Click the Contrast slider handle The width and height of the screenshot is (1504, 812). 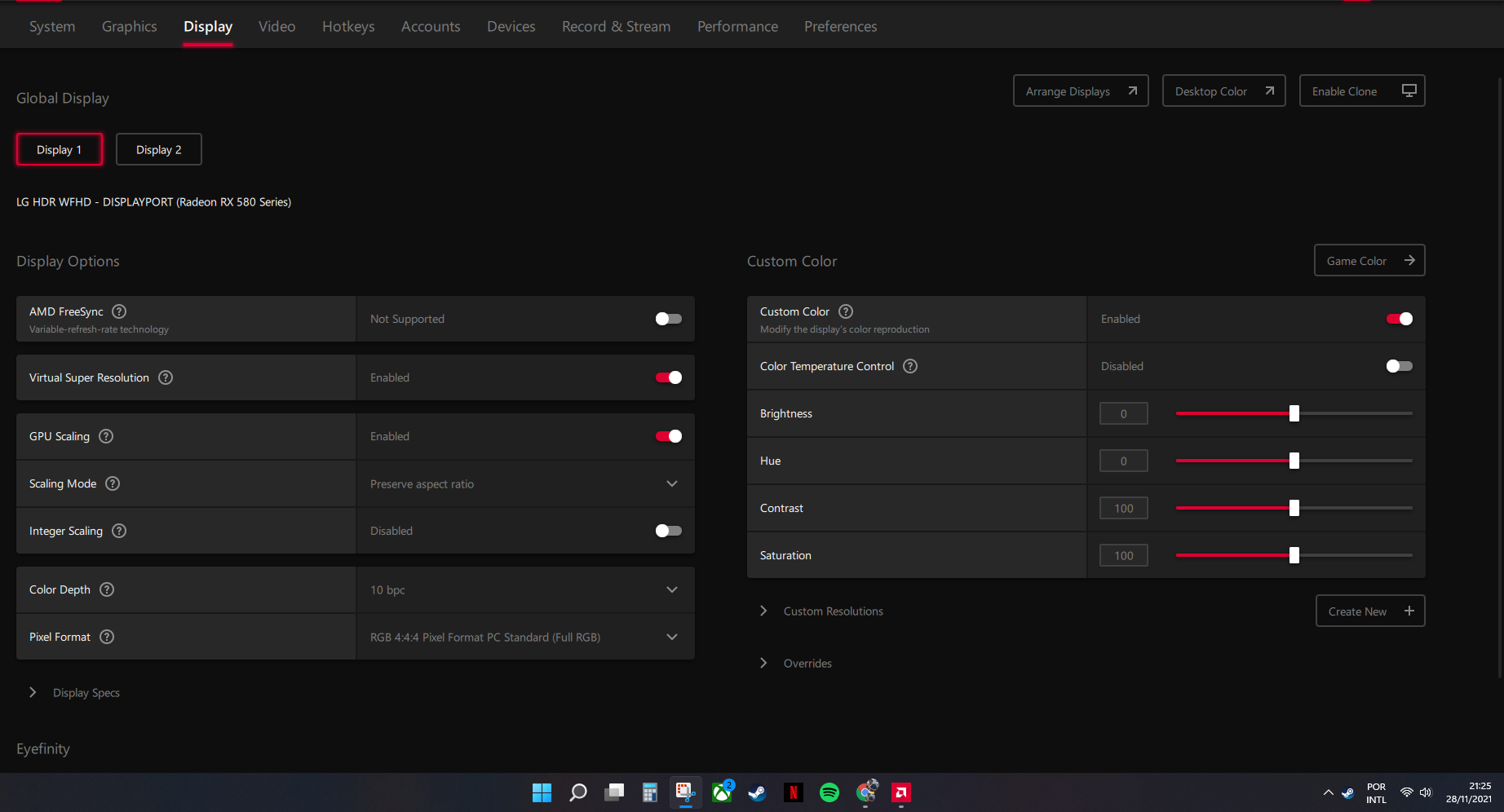(x=1294, y=508)
